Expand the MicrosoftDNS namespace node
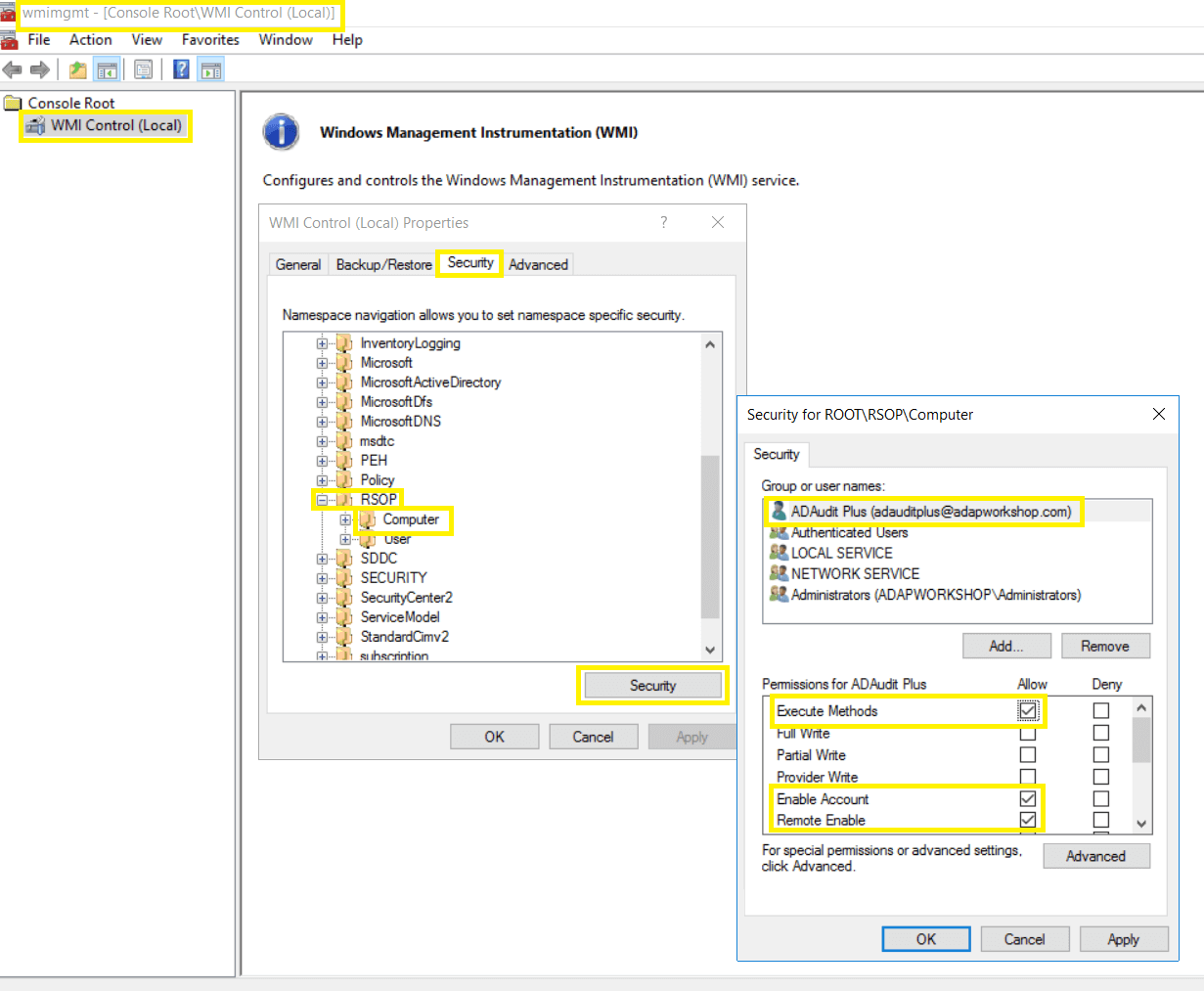Screen dimensions: 1204x991 tap(322, 422)
